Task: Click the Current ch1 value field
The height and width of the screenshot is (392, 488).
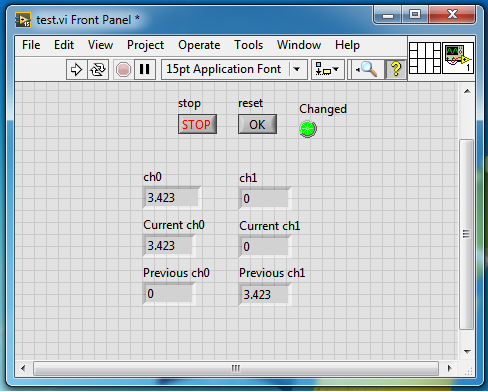Action: 265,247
